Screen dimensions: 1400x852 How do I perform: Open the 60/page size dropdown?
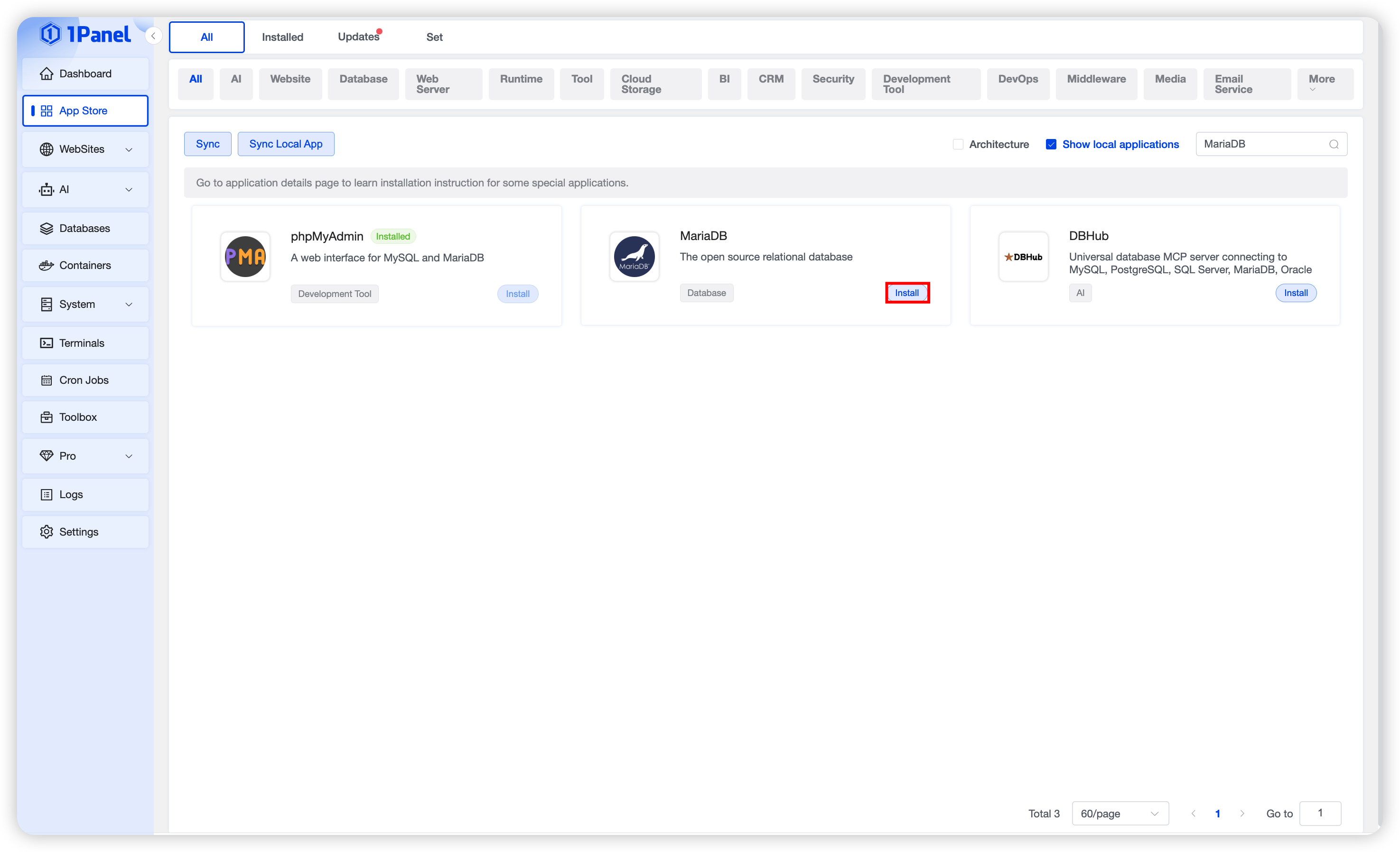(x=1120, y=814)
